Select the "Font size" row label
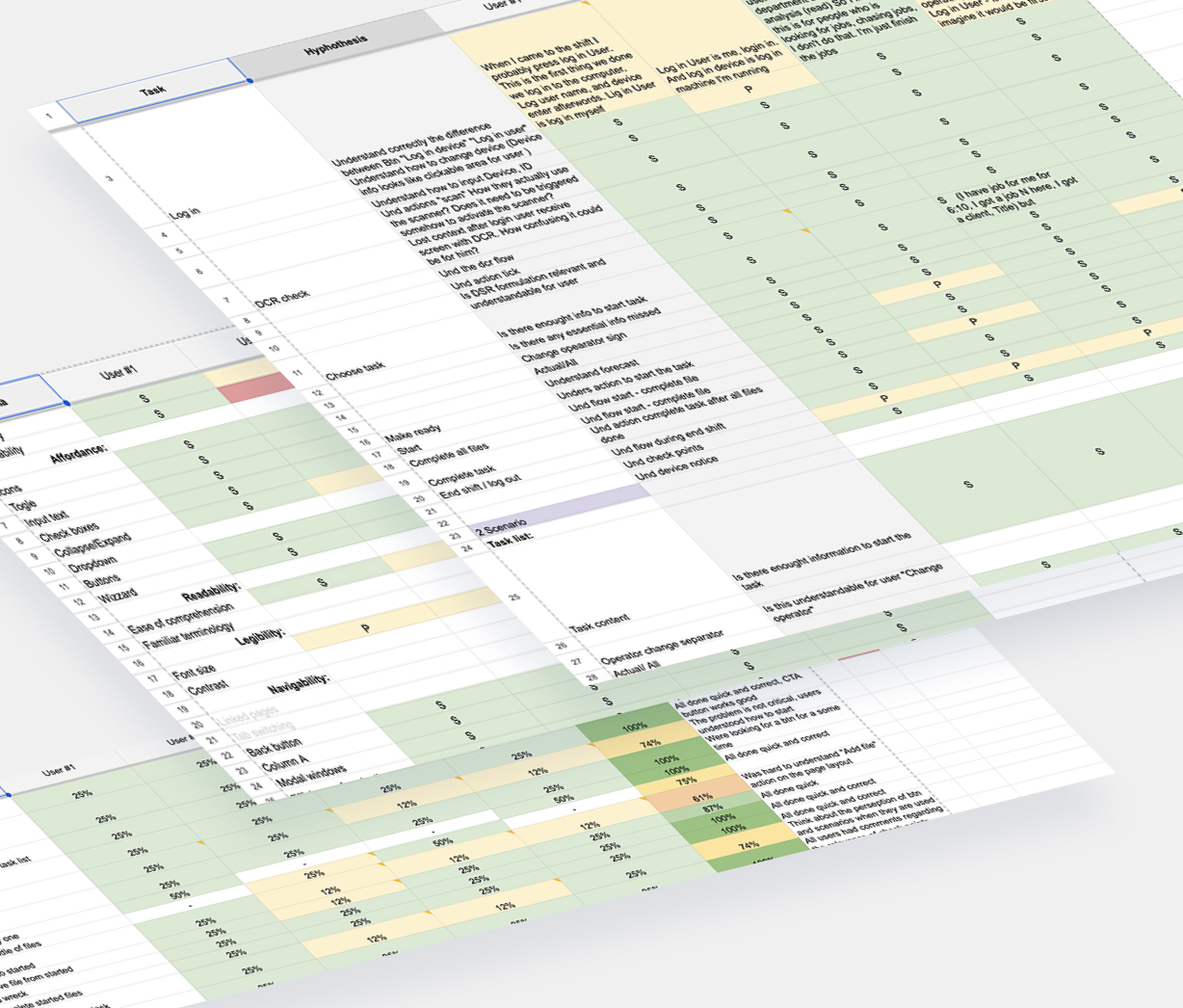Screen dimensions: 1183x1008 (x=194, y=671)
